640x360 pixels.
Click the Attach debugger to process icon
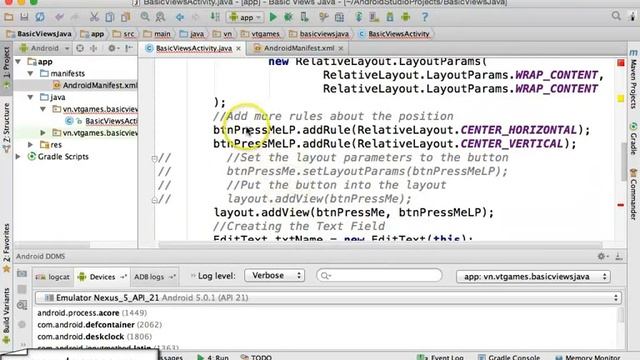[x=304, y=17]
